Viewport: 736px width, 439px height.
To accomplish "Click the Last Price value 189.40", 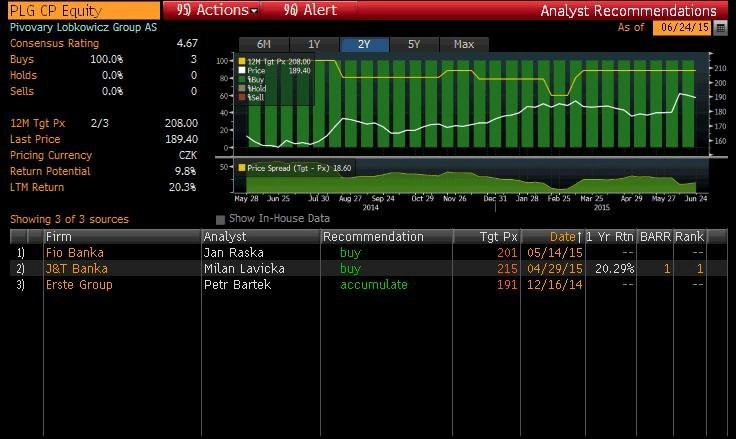I will pyautogui.click(x=181, y=139).
